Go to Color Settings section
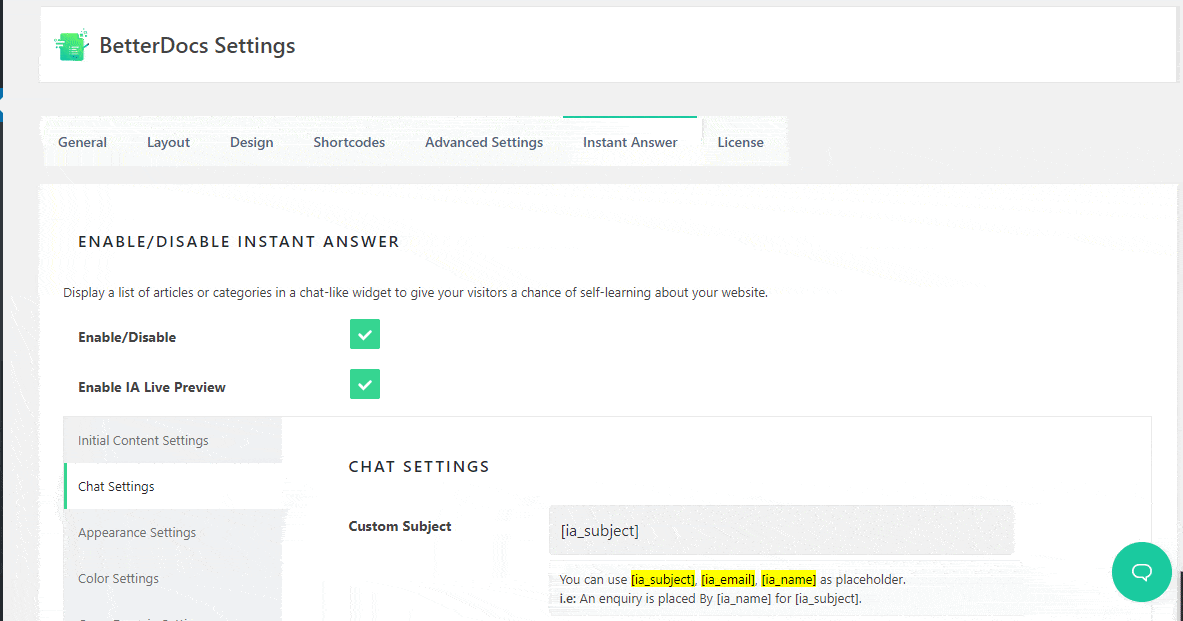1183x621 pixels. tap(118, 578)
